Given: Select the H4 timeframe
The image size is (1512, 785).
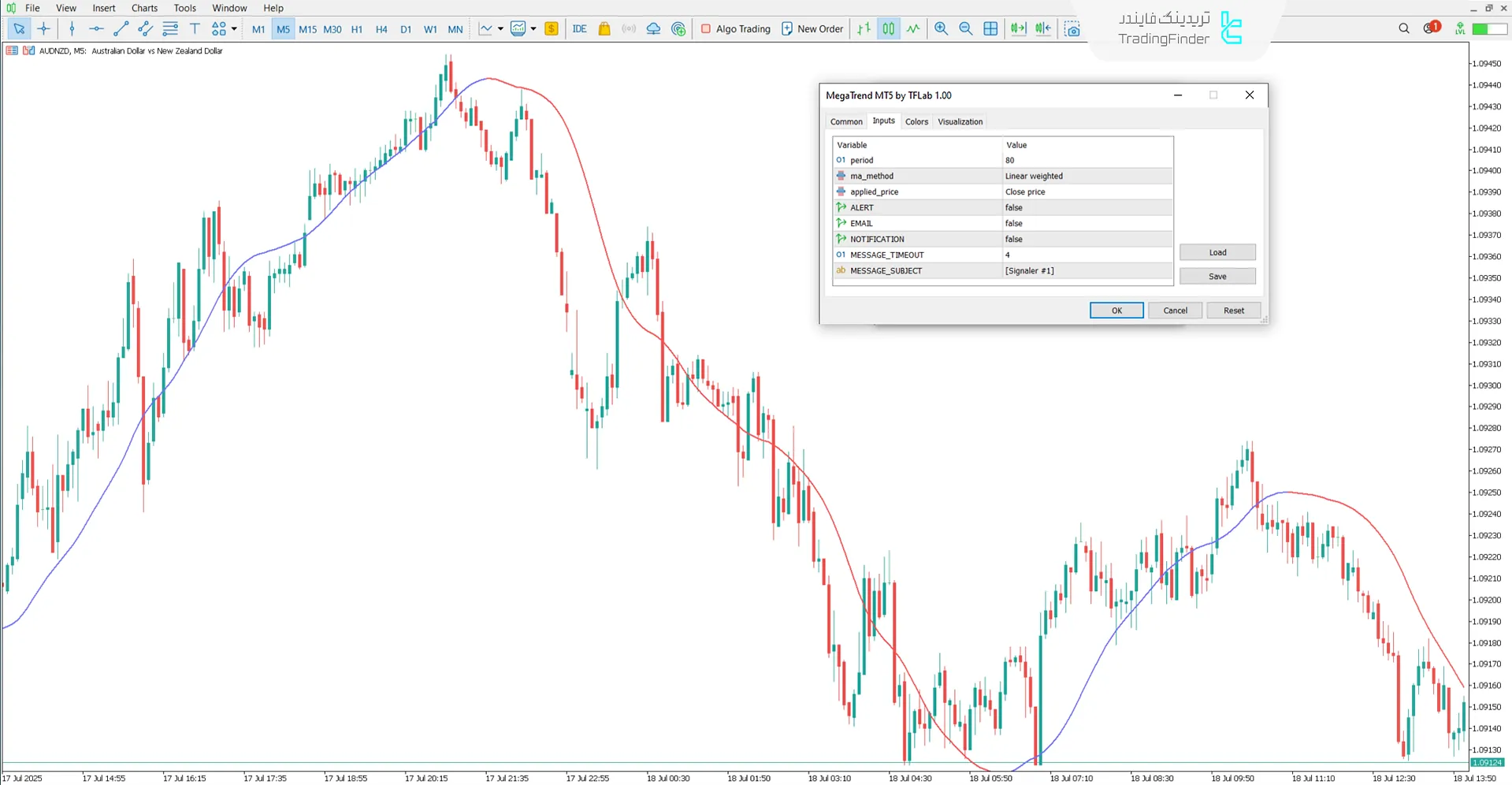Looking at the screenshot, I should (x=381, y=29).
